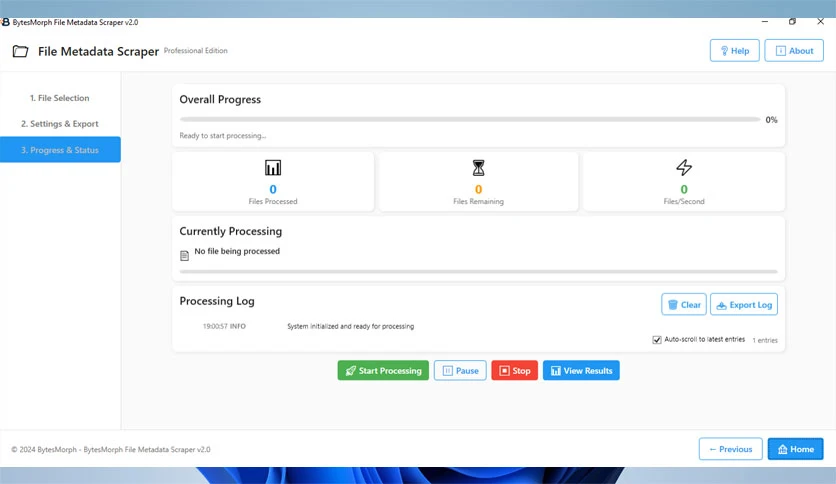The width and height of the screenshot is (836, 484).
Task: Click the Files/Second lightning bolt icon
Action: [684, 167]
